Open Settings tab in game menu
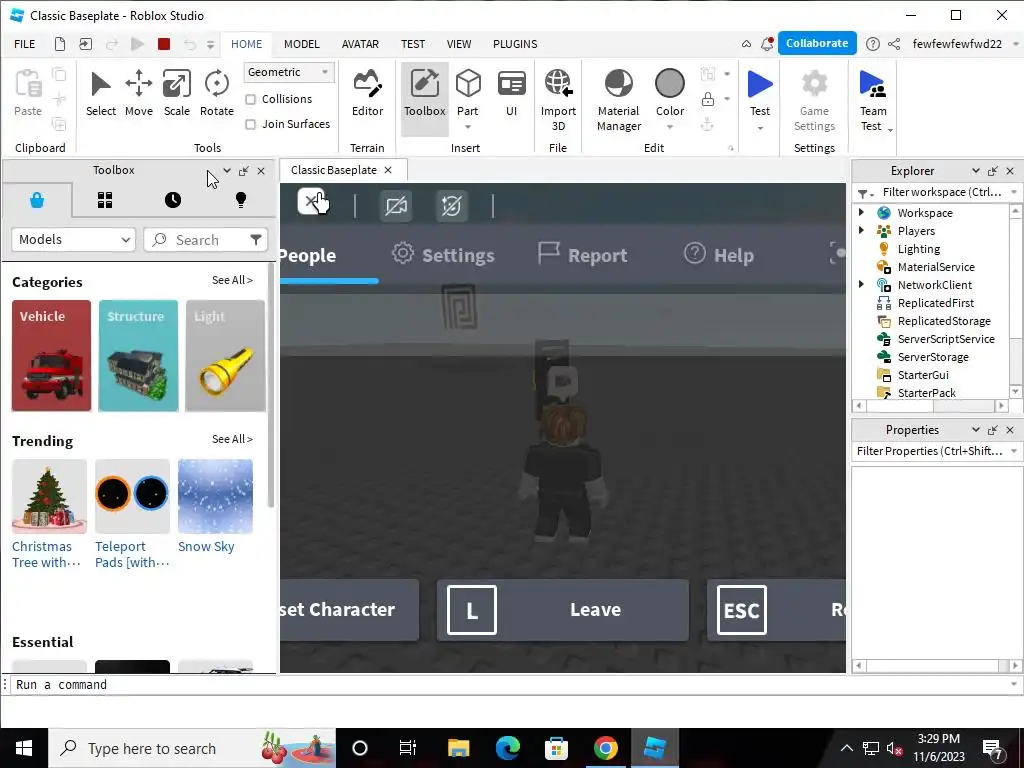The height and width of the screenshot is (768, 1024). 443,255
